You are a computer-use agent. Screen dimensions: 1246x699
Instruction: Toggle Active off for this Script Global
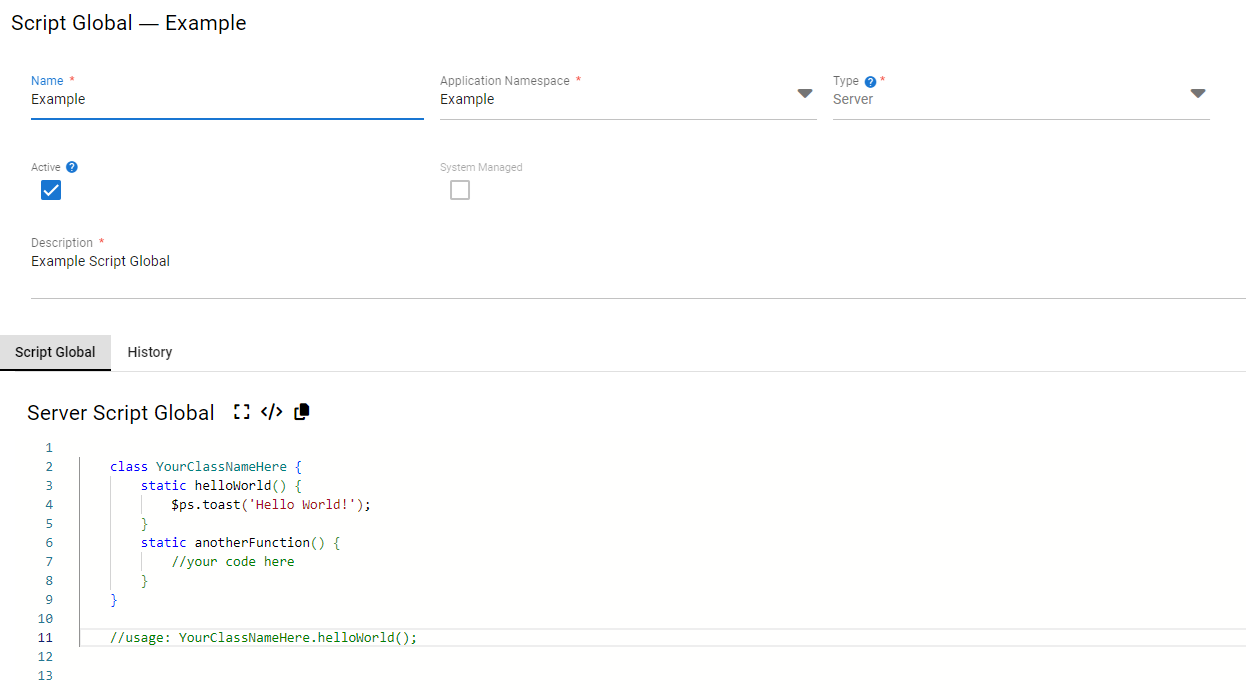click(50, 190)
